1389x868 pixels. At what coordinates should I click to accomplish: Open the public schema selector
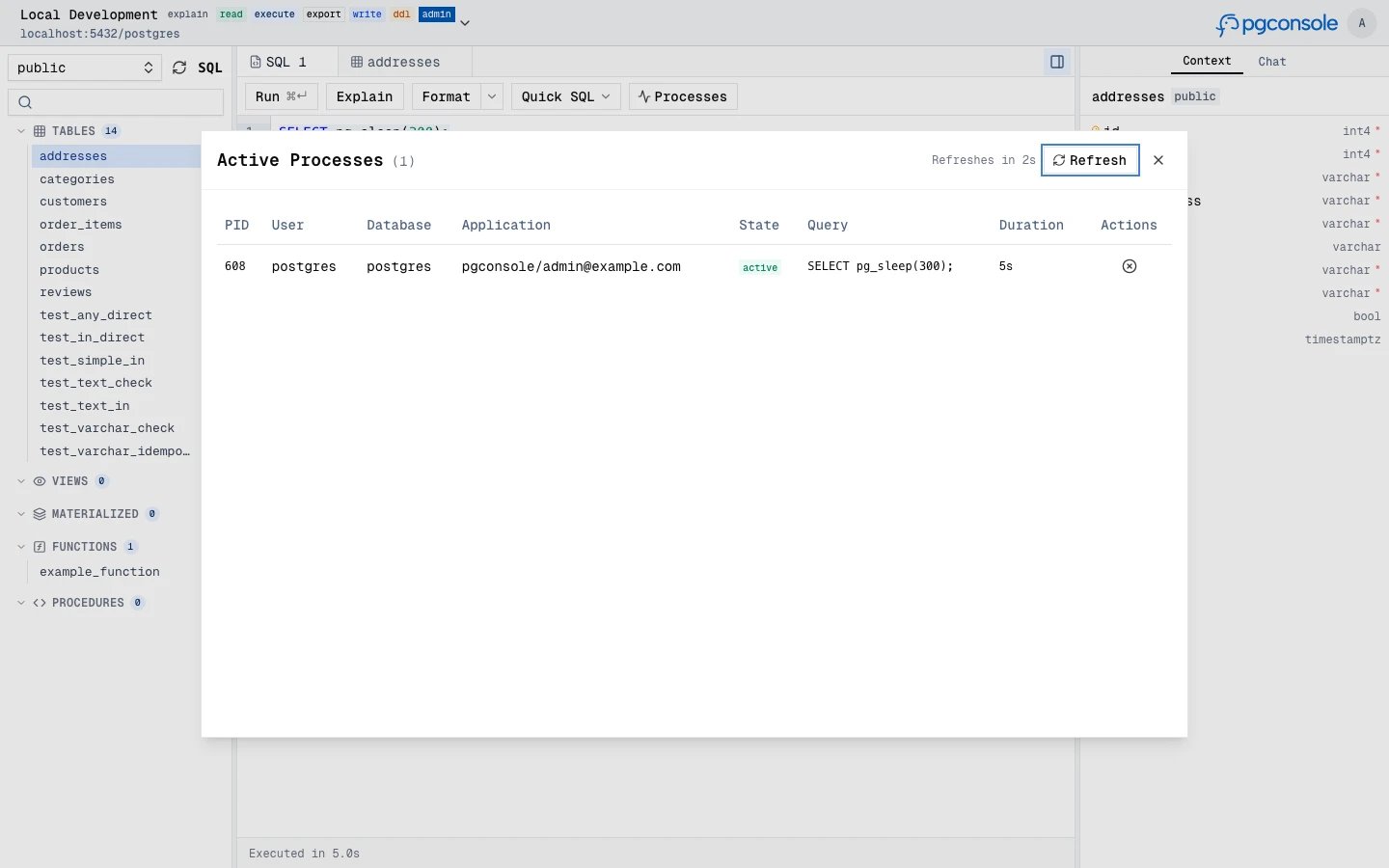click(x=85, y=68)
